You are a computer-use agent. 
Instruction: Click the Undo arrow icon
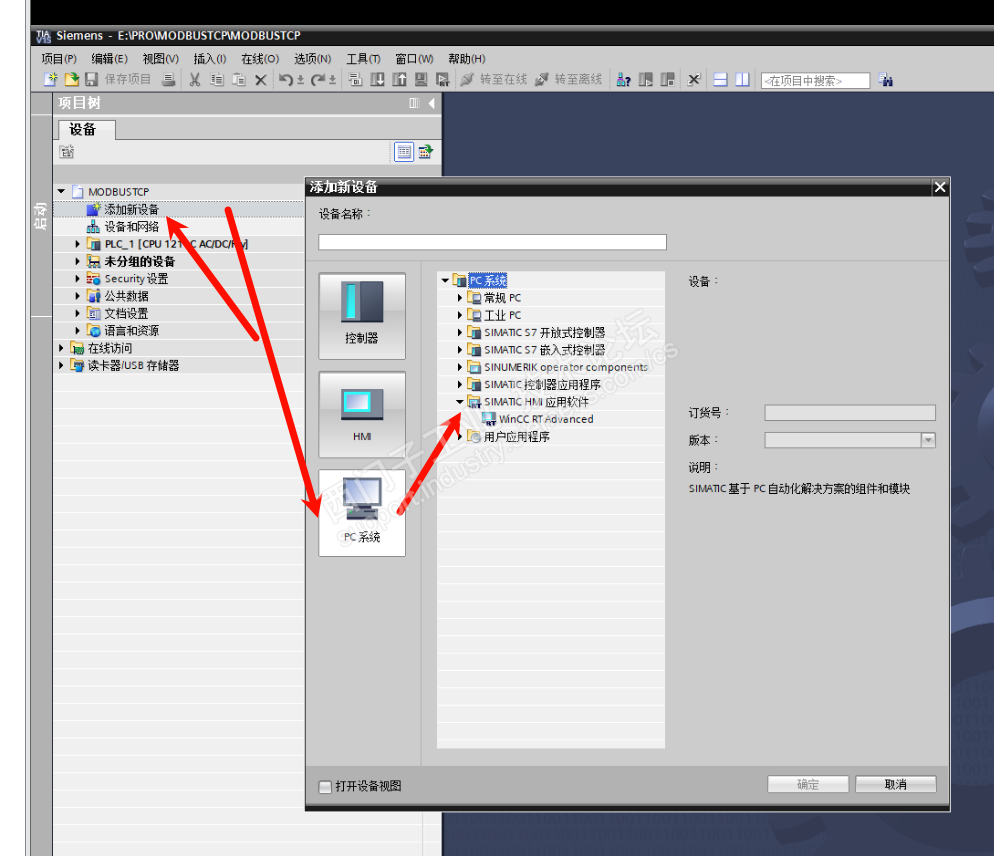click(x=287, y=79)
